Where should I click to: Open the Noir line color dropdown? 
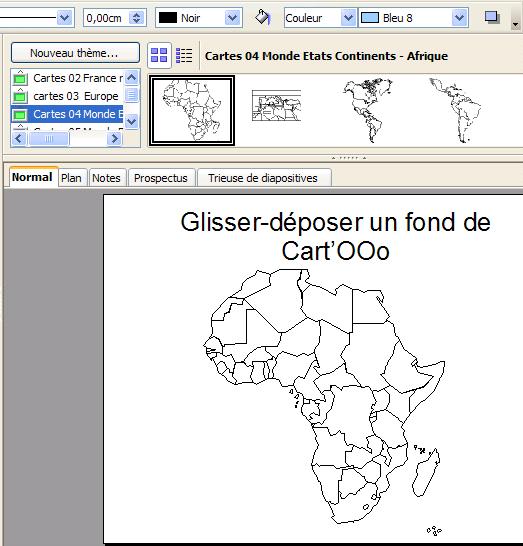click(232, 17)
